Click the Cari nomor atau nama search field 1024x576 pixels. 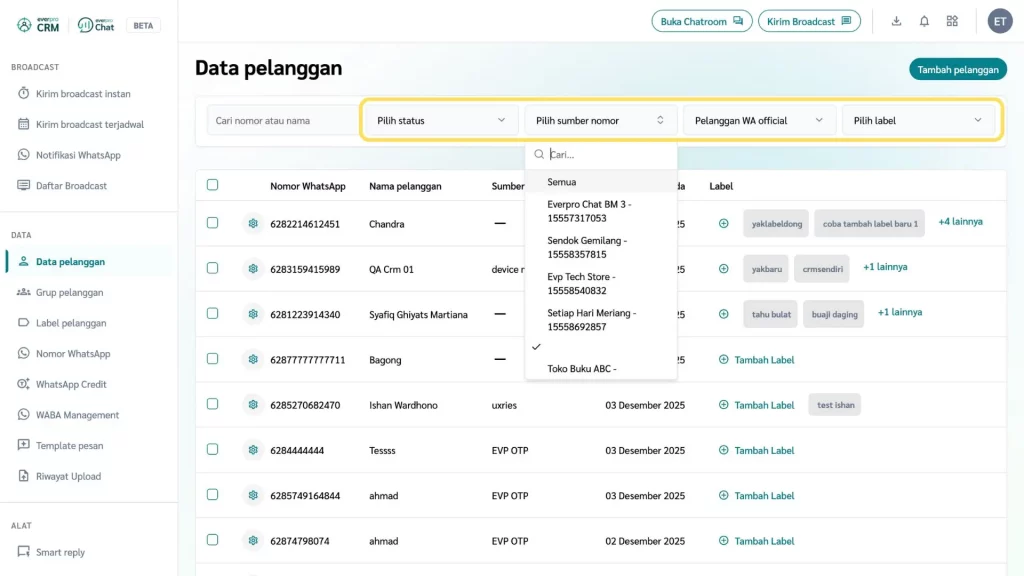[280, 121]
